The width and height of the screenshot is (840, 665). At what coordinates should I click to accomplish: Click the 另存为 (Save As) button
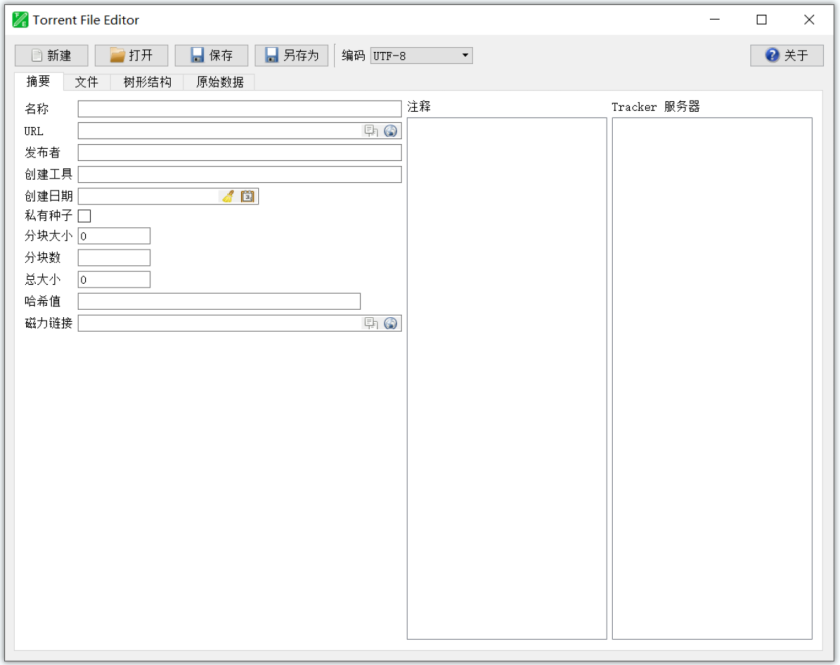click(291, 55)
